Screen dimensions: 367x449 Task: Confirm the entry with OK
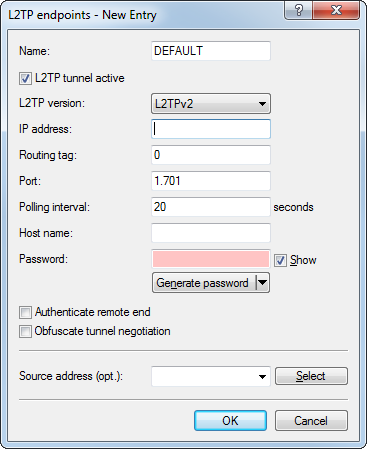(x=230, y=421)
